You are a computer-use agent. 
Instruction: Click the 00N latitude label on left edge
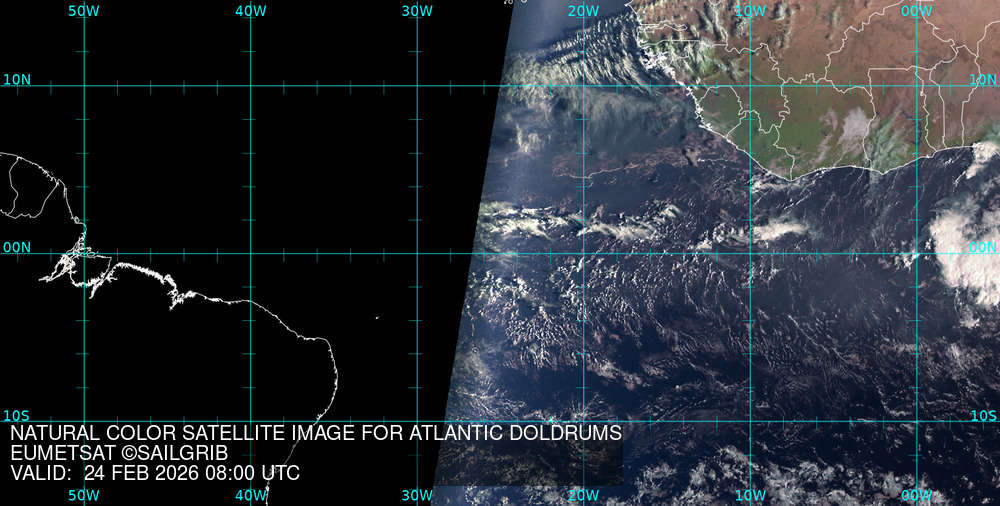pos(16,247)
